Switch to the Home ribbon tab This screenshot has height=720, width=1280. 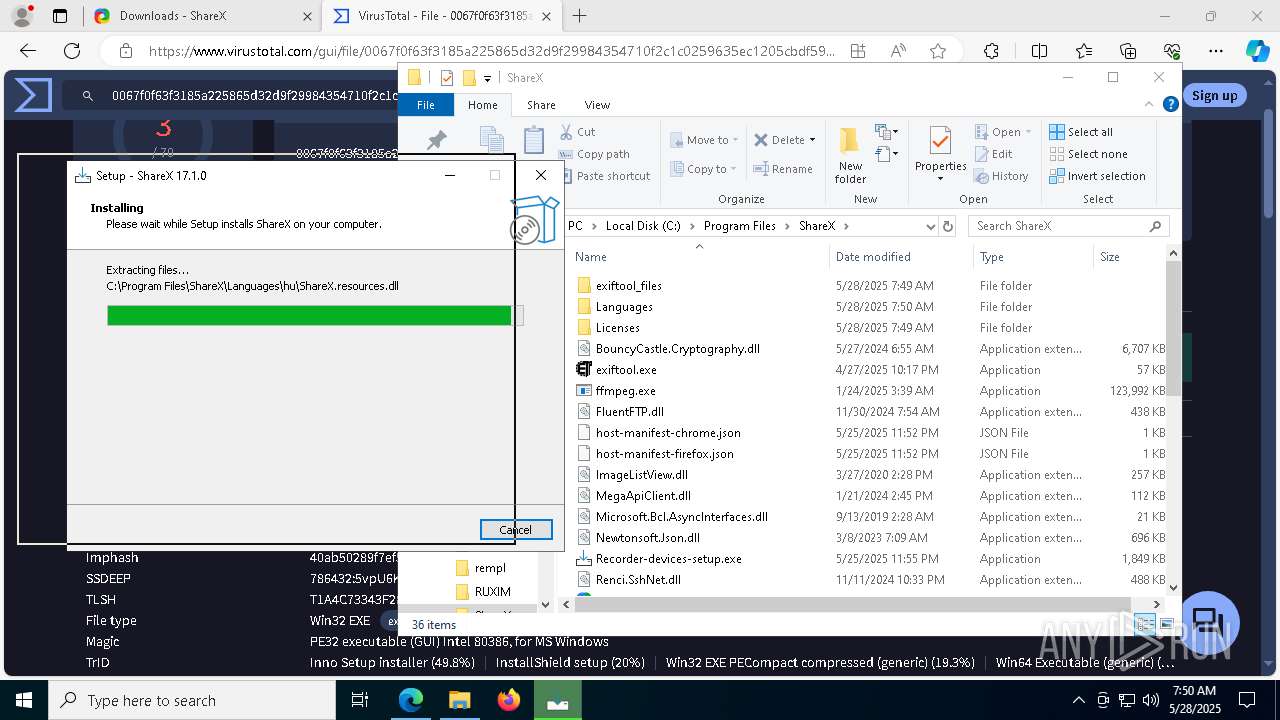pos(483,105)
